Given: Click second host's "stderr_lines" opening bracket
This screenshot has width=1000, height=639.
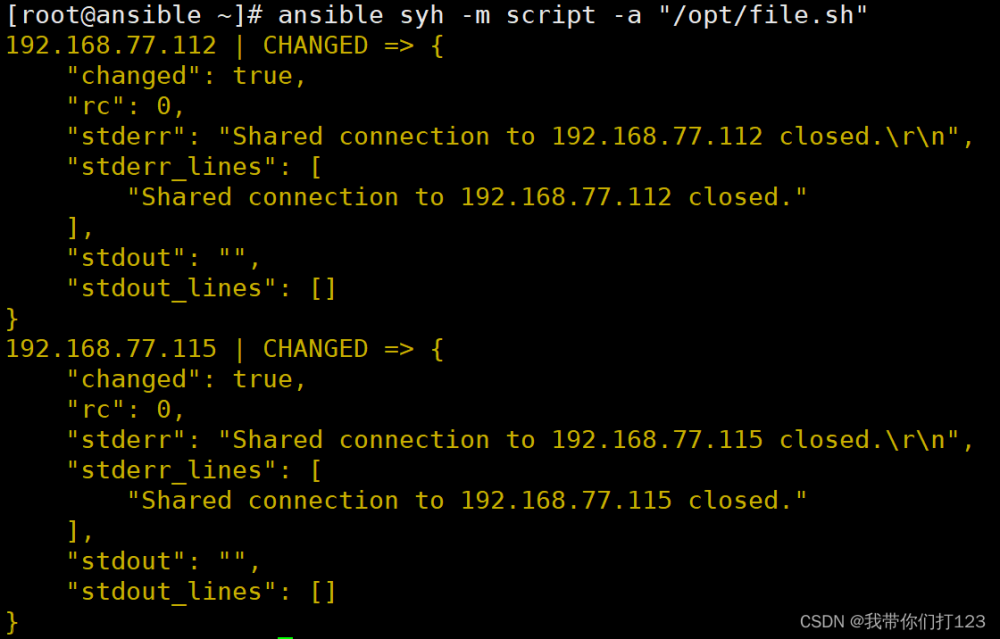Looking at the screenshot, I should (x=316, y=471).
